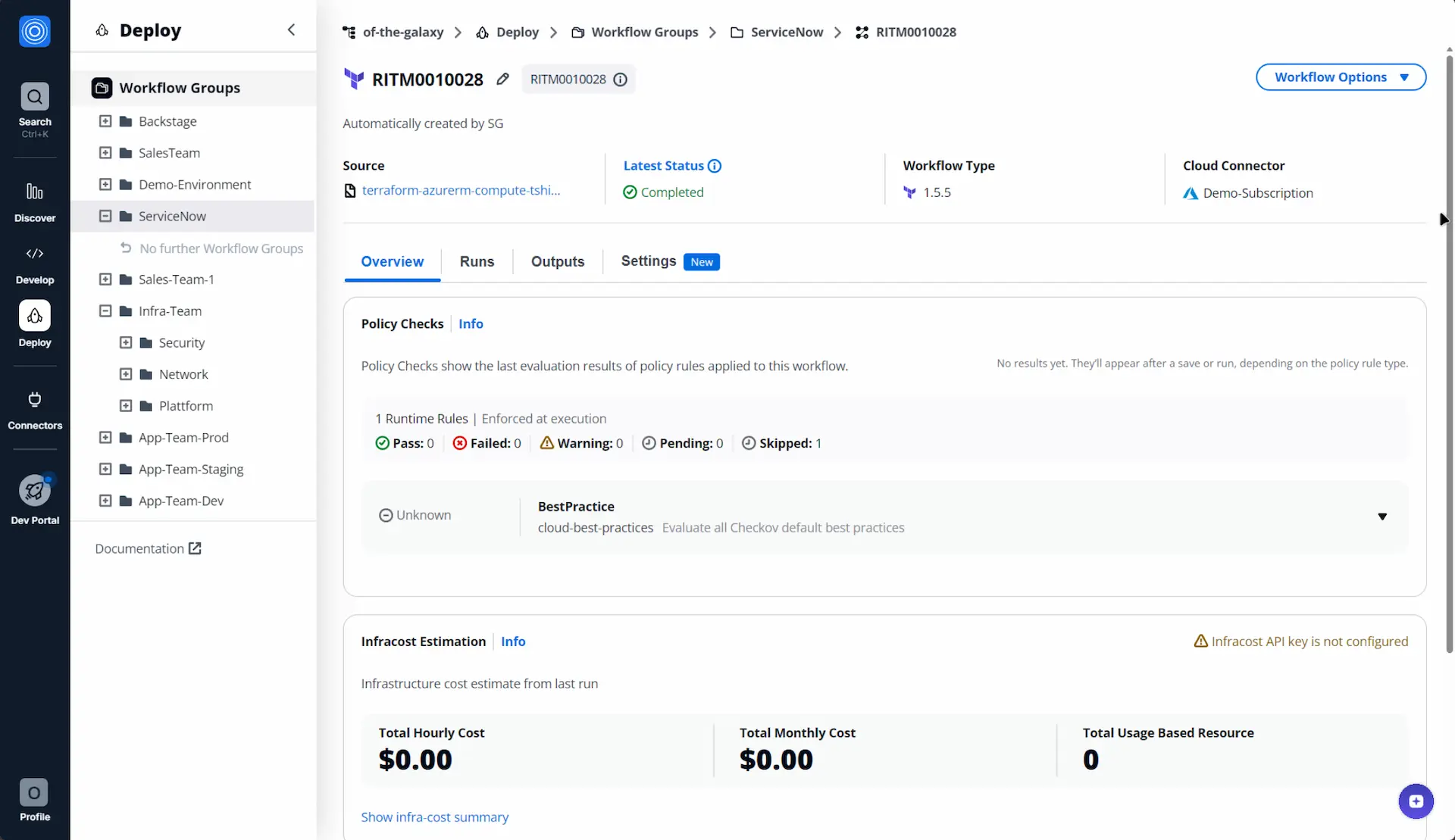Open the Connectors plug icon
Image resolution: width=1455 pixels, height=840 pixels.
tap(35, 400)
